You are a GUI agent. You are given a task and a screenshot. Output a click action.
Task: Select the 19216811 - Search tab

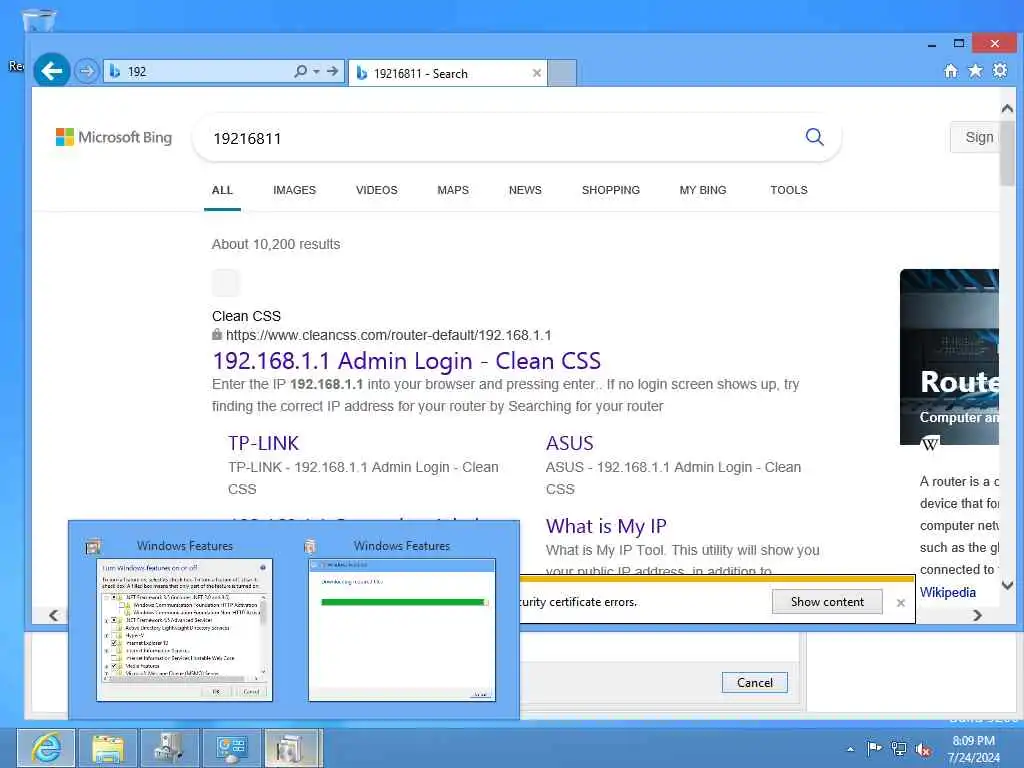click(x=447, y=74)
